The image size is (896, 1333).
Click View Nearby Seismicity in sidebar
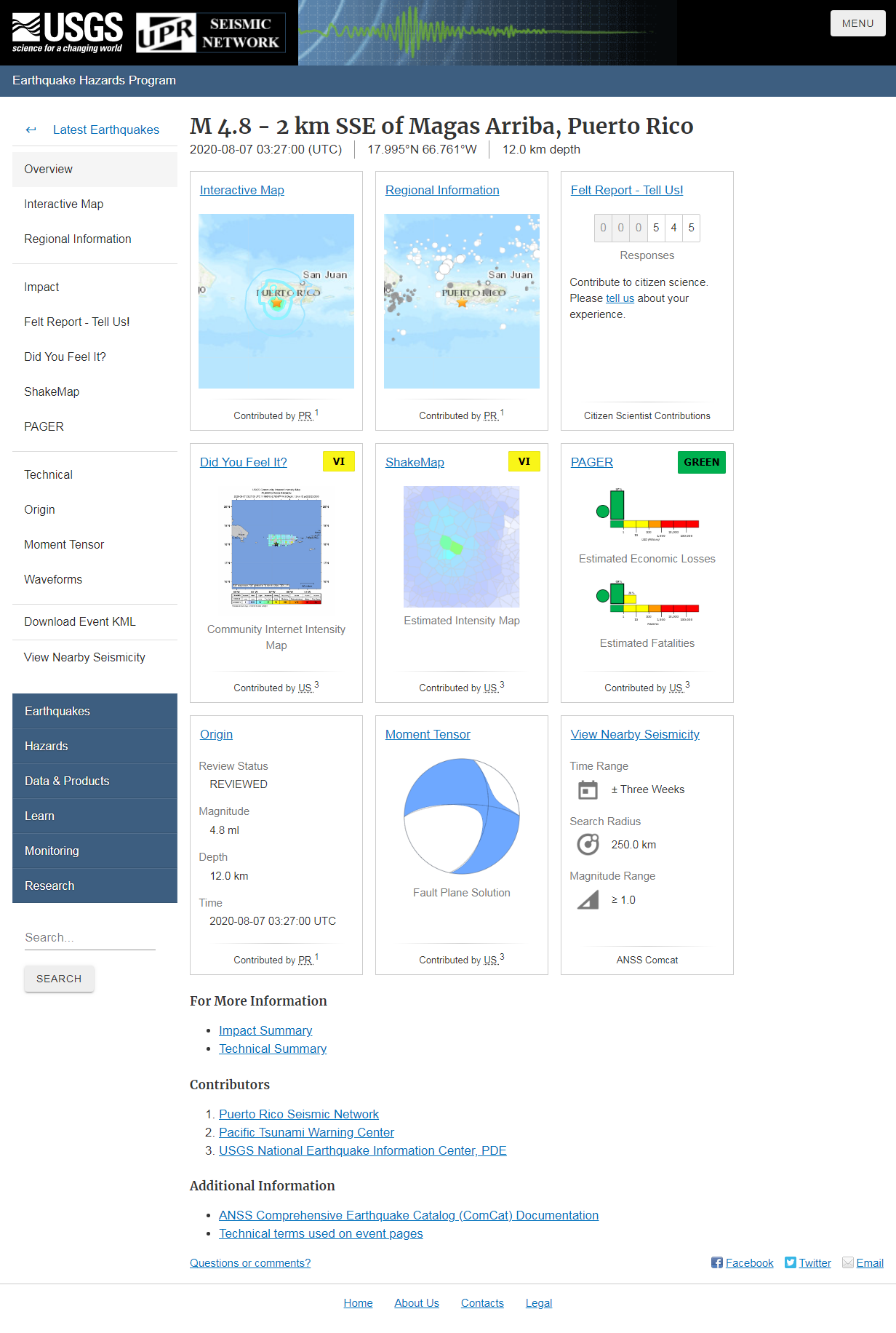95,657
